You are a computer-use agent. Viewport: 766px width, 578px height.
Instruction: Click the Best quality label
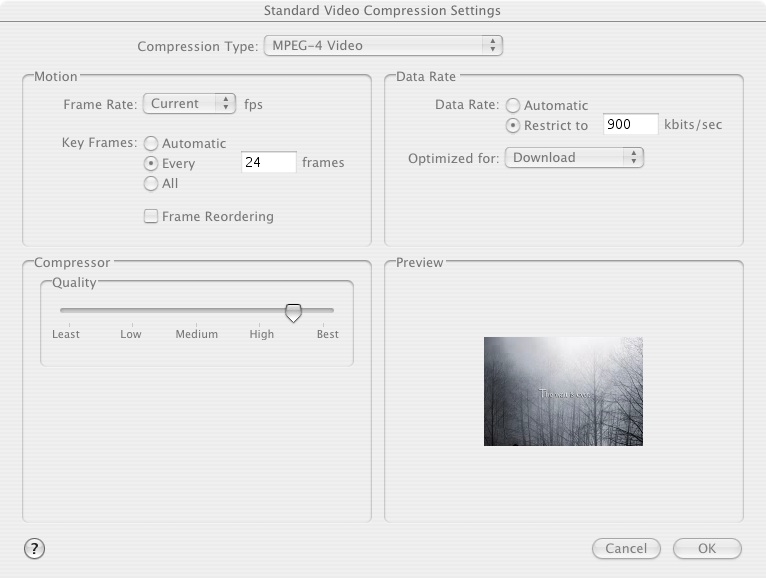pos(327,334)
